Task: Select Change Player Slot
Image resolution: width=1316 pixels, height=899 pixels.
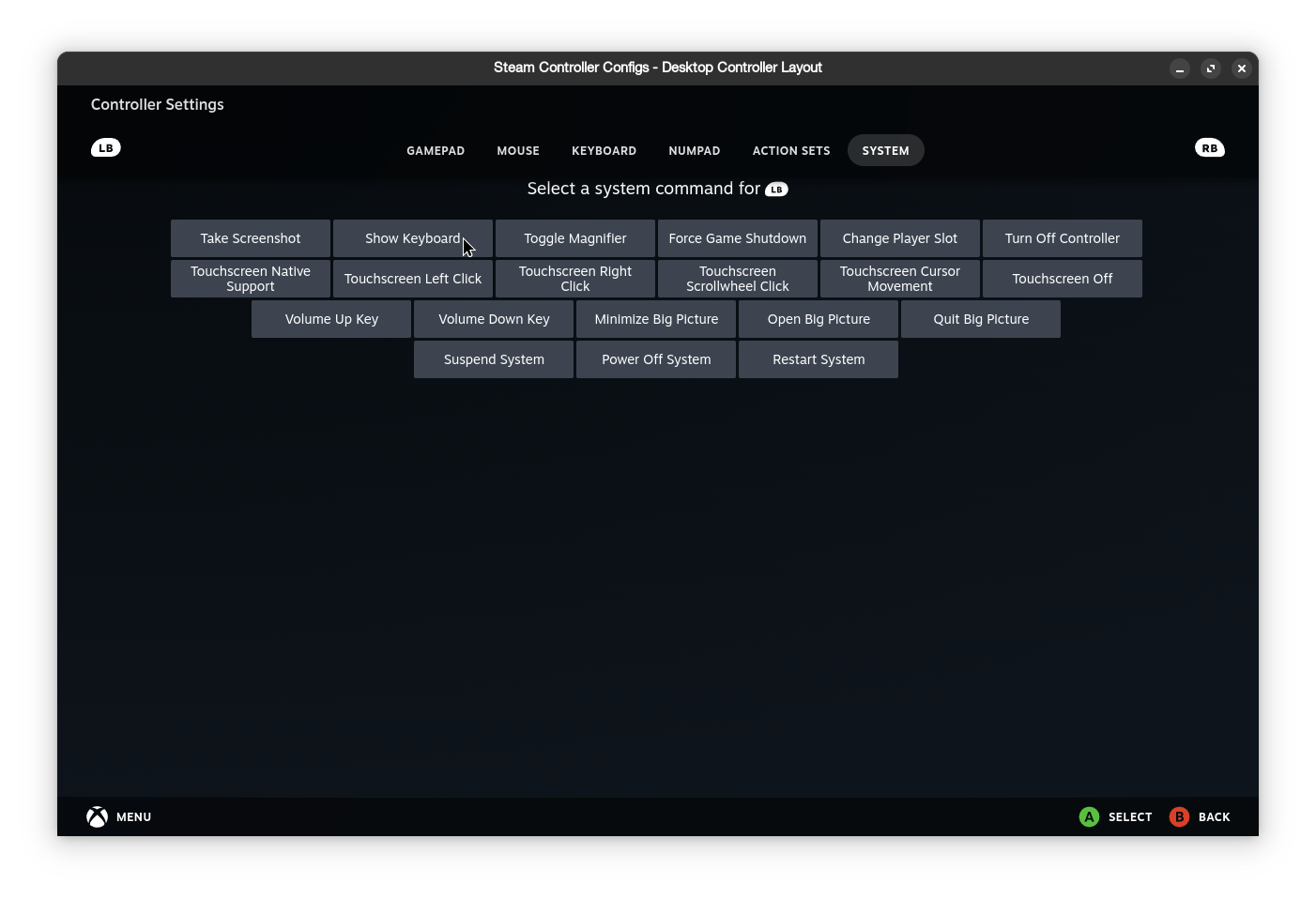Action: [900, 238]
